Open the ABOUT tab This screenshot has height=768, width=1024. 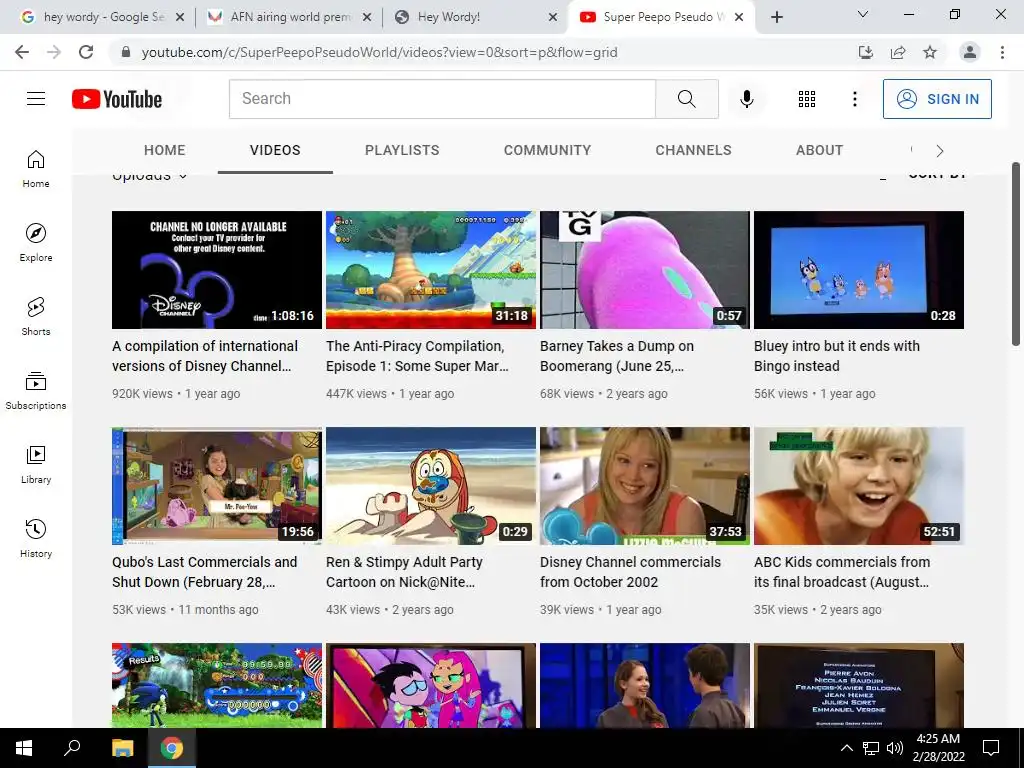click(820, 150)
